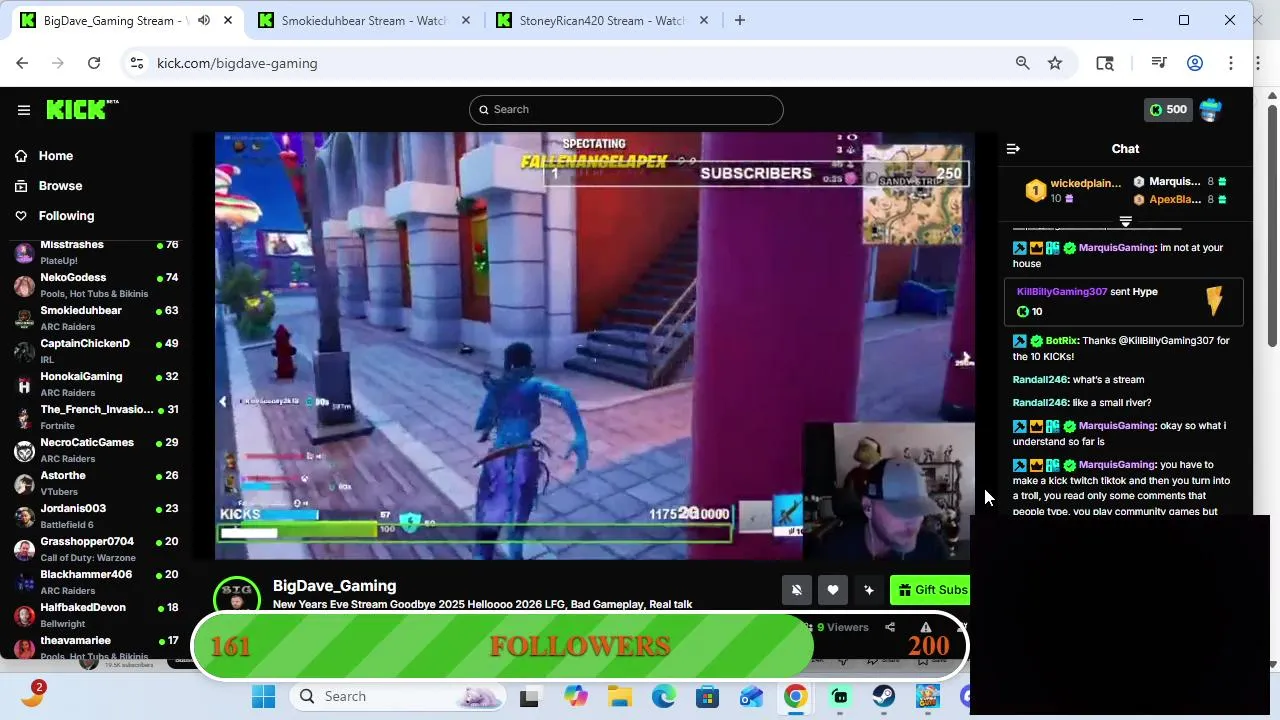1280x720 pixels.
Task: Click BigDave_Gaming channel name below video
Action: tap(334, 586)
